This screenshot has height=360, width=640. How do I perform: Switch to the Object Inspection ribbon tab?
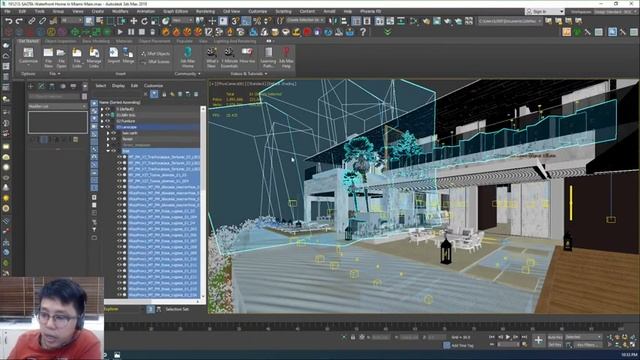[x=60, y=41]
